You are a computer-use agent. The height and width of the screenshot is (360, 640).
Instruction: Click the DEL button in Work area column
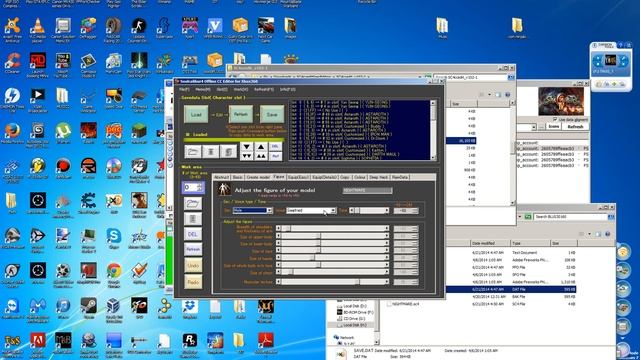coord(193,234)
